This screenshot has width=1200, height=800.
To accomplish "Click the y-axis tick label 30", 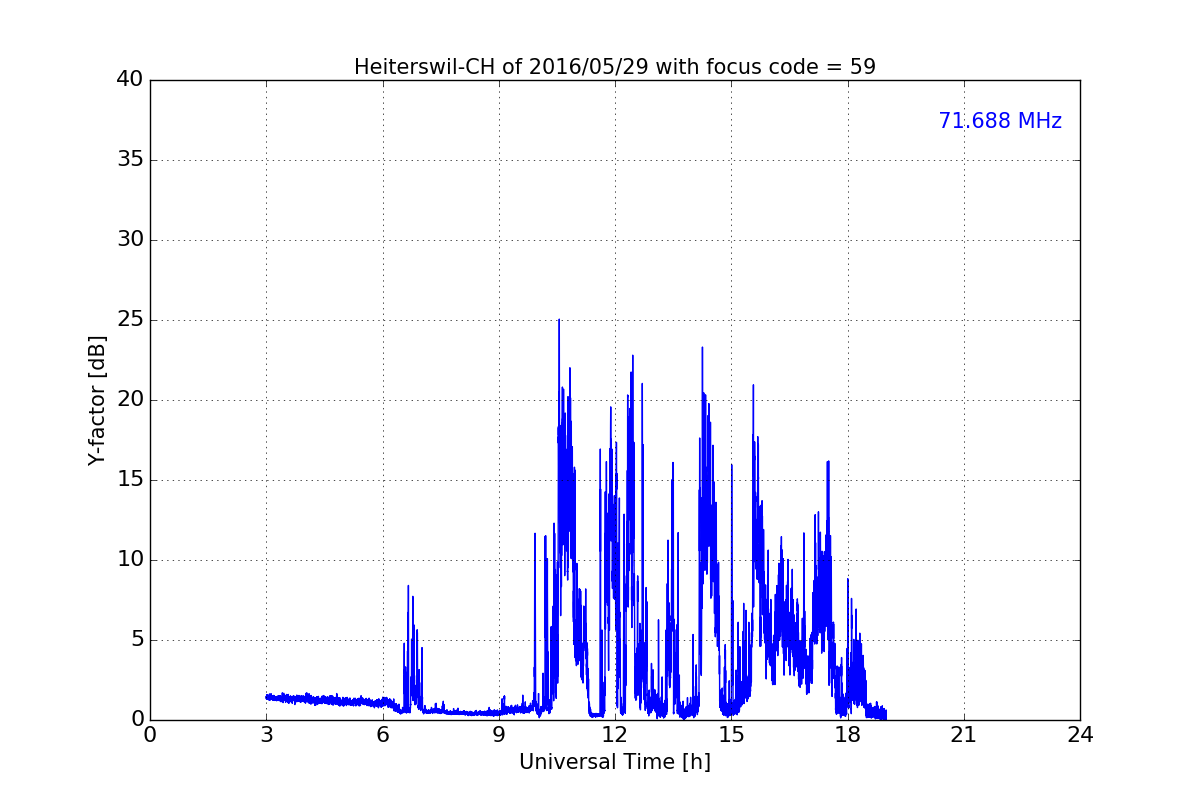I will (130, 240).
